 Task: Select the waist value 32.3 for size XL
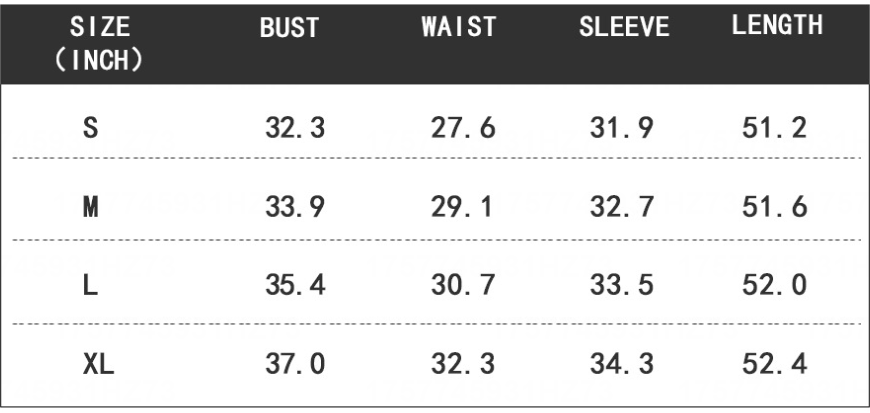(463, 365)
